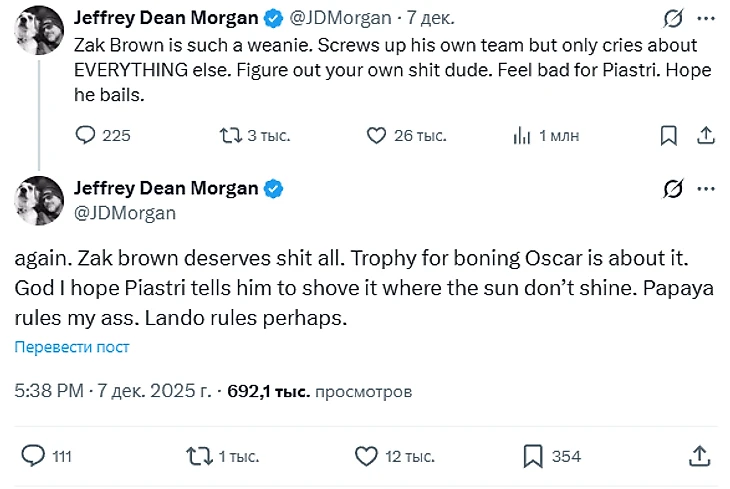Share the second tweet via upload icon
The height and width of the screenshot is (489, 730).
point(699,456)
